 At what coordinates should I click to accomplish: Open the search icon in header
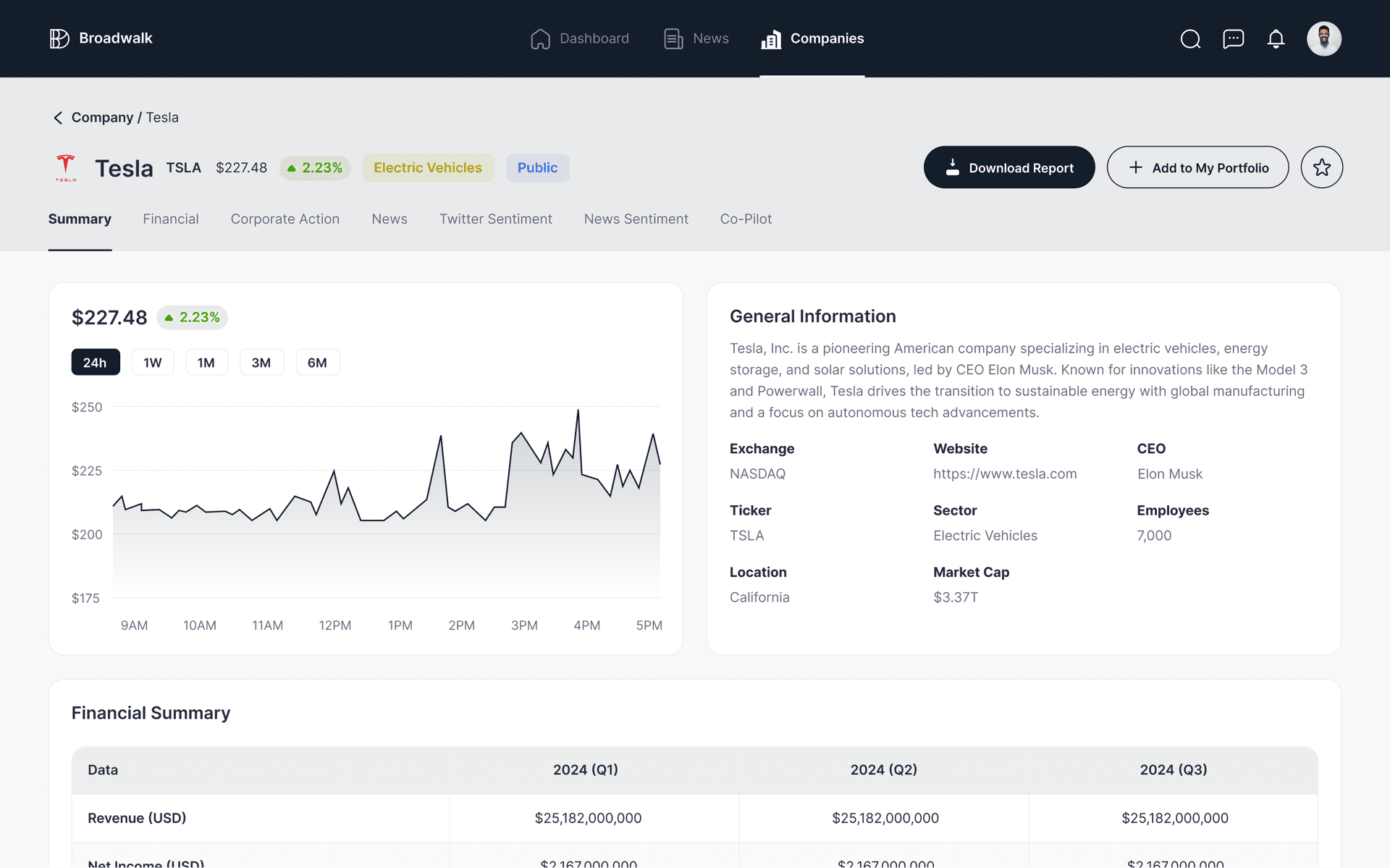pyautogui.click(x=1190, y=39)
